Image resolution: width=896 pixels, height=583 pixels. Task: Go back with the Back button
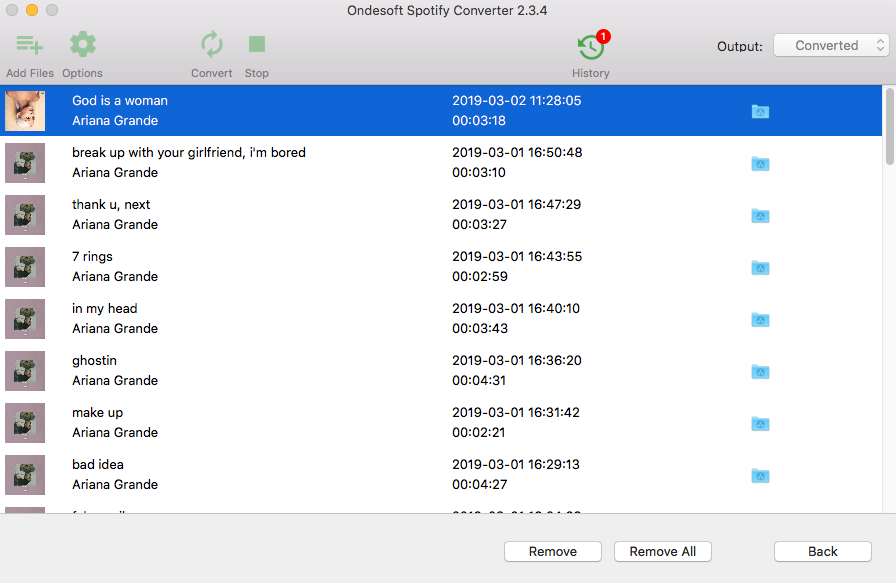[x=822, y=552]
